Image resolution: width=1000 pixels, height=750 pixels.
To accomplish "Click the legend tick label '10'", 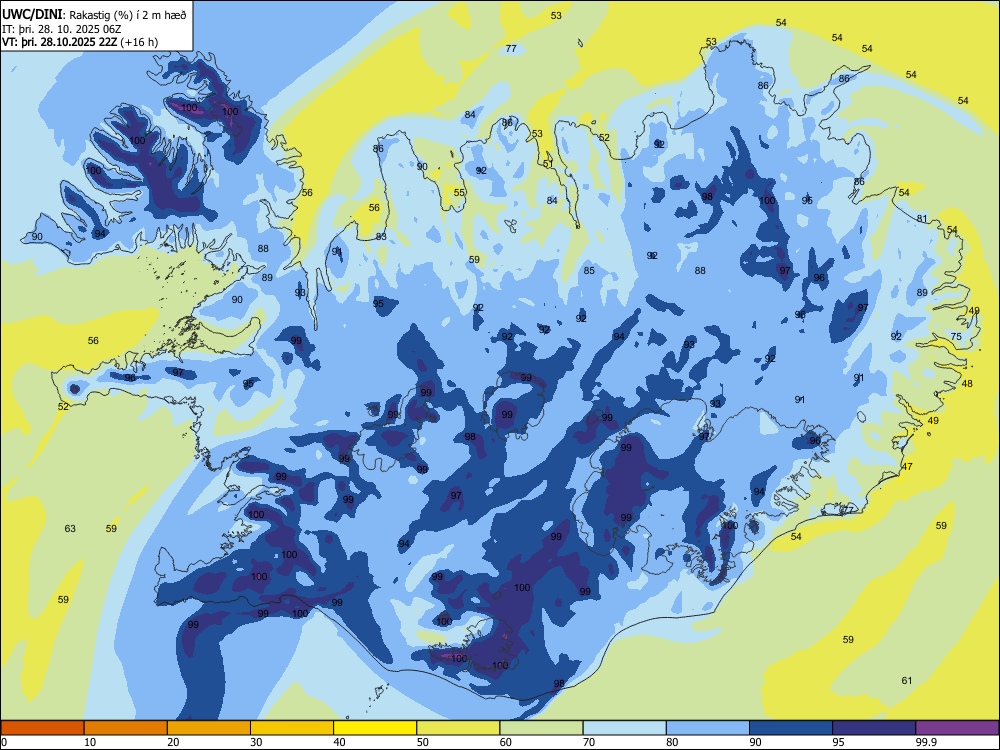I will (x=90, y=742).
